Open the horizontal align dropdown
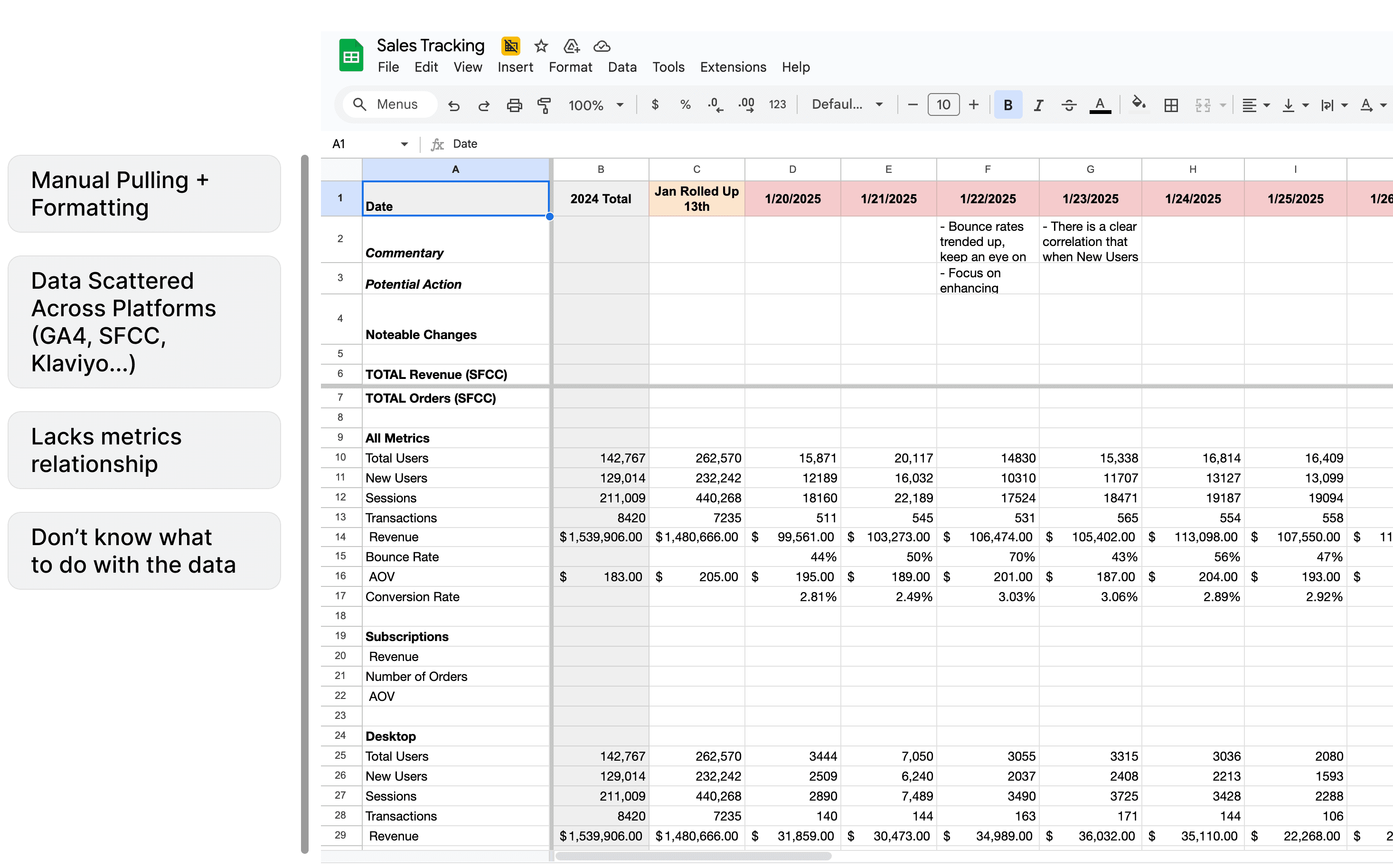This screenshot has height=868, width=1393. 1256,105
